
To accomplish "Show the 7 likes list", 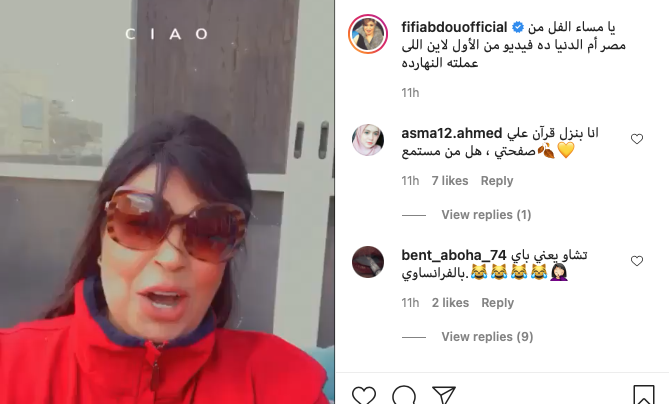I will pyautogui.click(x=450, y=181).
